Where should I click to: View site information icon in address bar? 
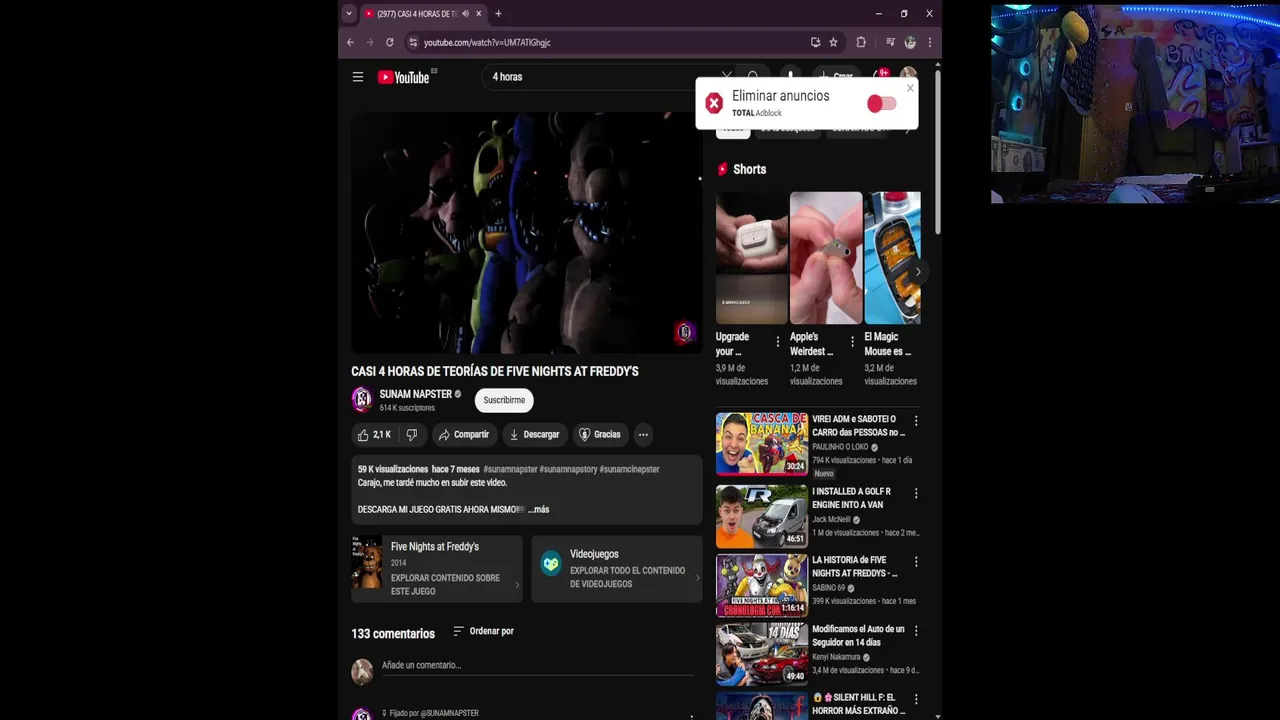(x=412, y=42)
